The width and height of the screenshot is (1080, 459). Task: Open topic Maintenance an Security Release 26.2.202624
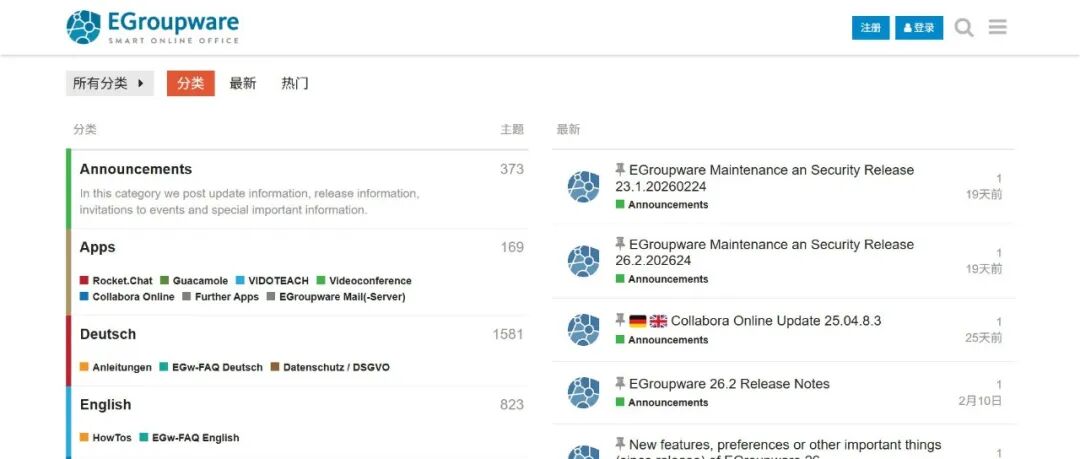pyautogui.click(x=765, y=252)
